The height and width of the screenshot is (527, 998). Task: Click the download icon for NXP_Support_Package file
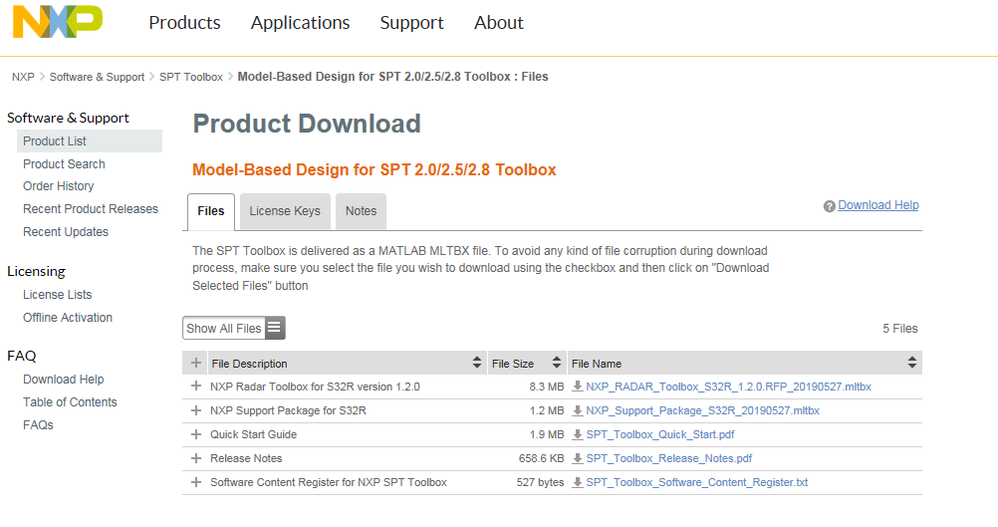coord(577,411)
